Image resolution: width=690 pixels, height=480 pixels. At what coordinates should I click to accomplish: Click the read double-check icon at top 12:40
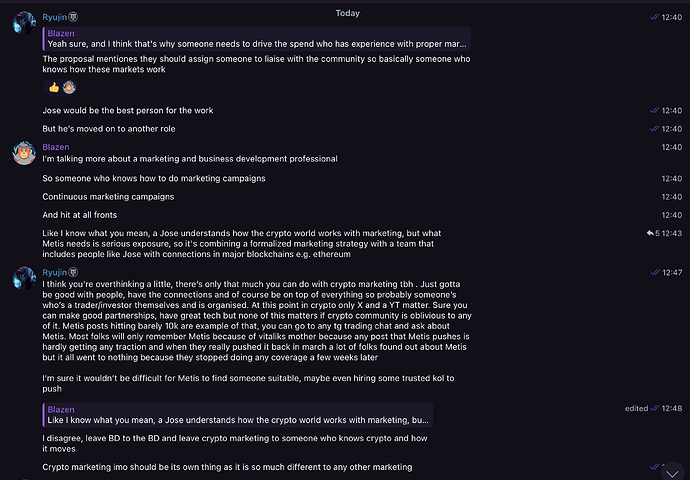click(x=654, y=17)
